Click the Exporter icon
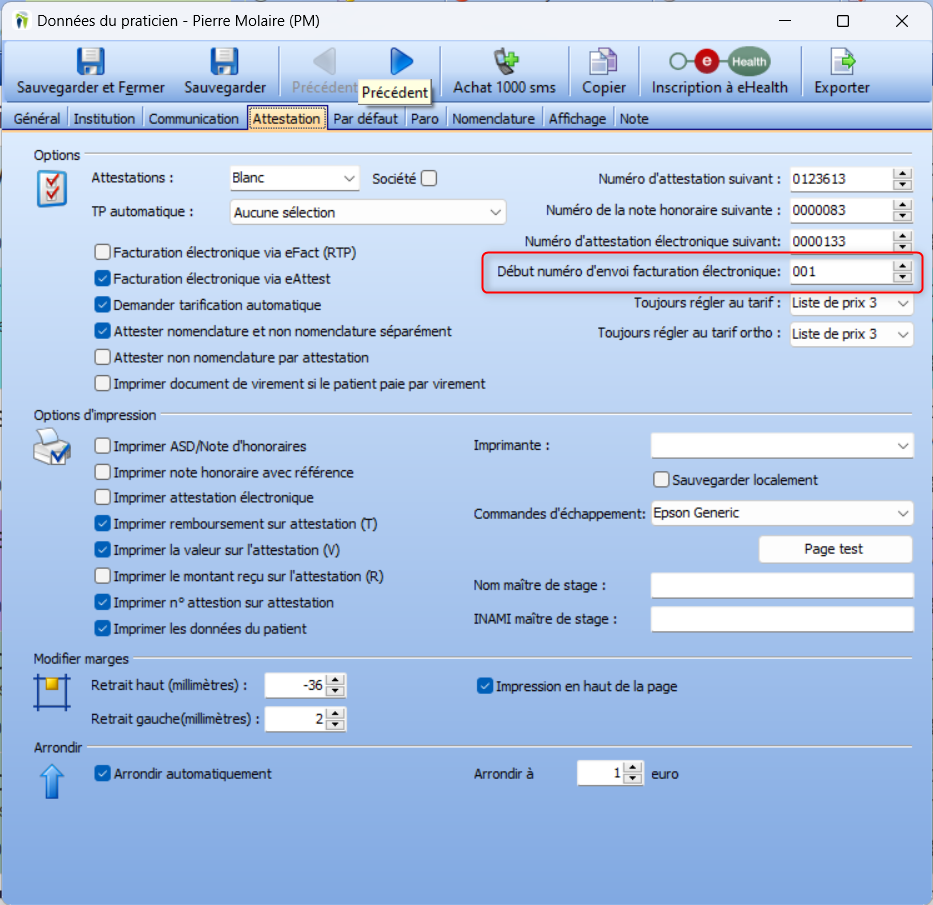 [841, 60]
